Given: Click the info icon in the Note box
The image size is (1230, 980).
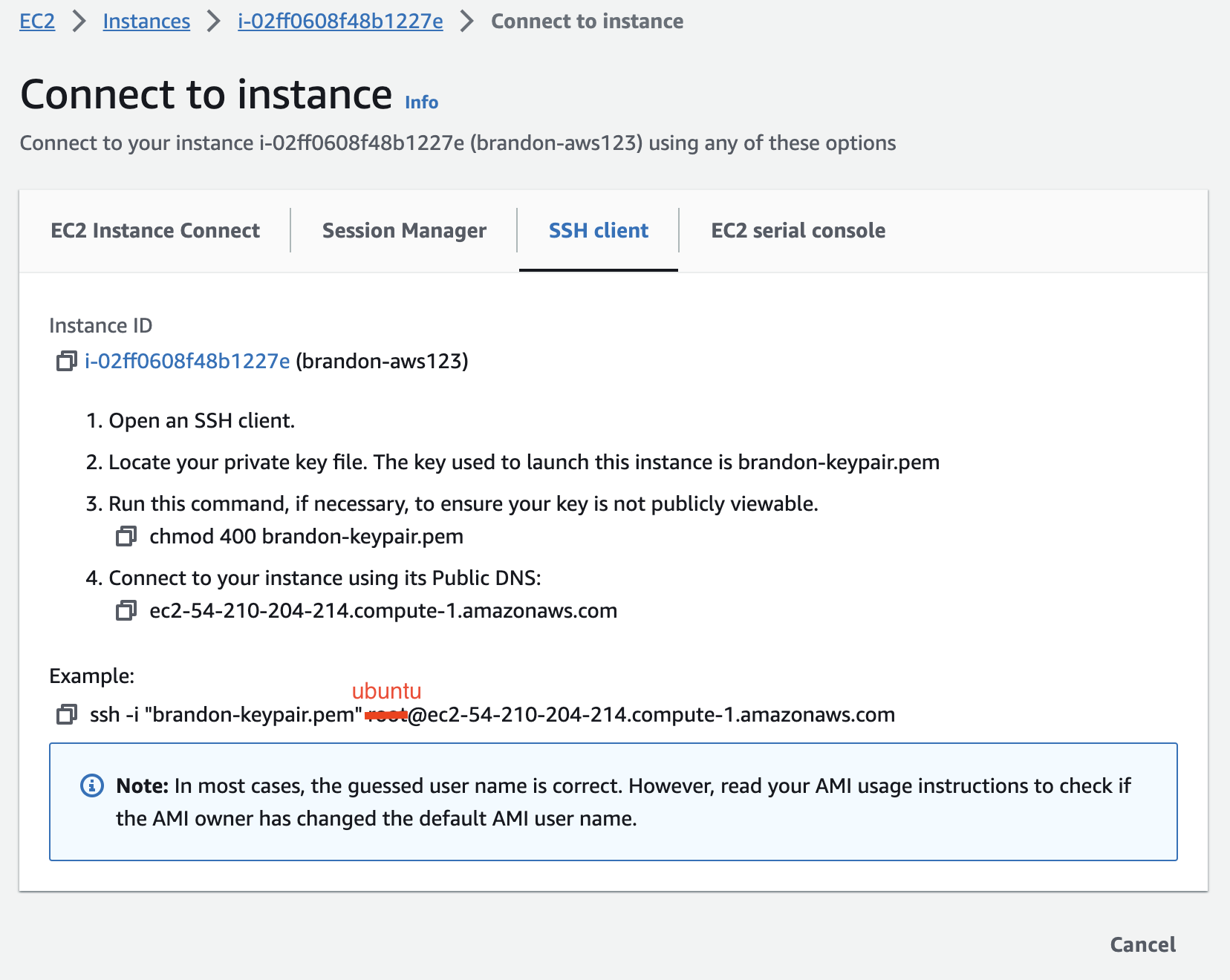Looking at the screenshot, I should tap(92, 785).
